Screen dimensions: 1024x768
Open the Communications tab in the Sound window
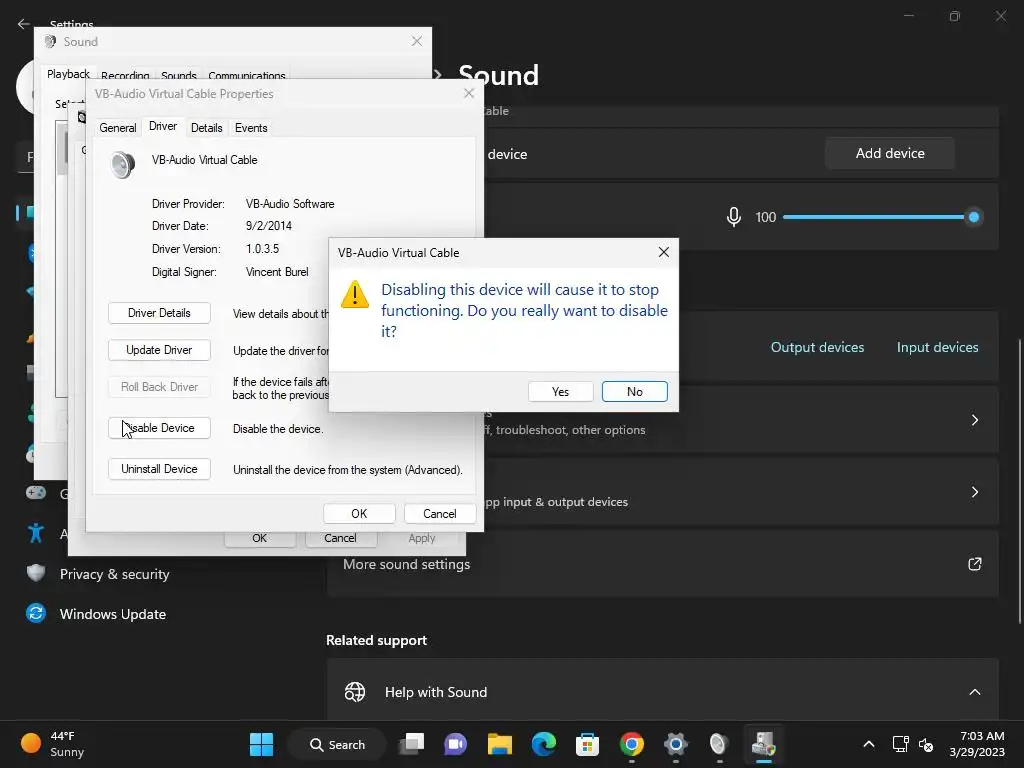247,76
